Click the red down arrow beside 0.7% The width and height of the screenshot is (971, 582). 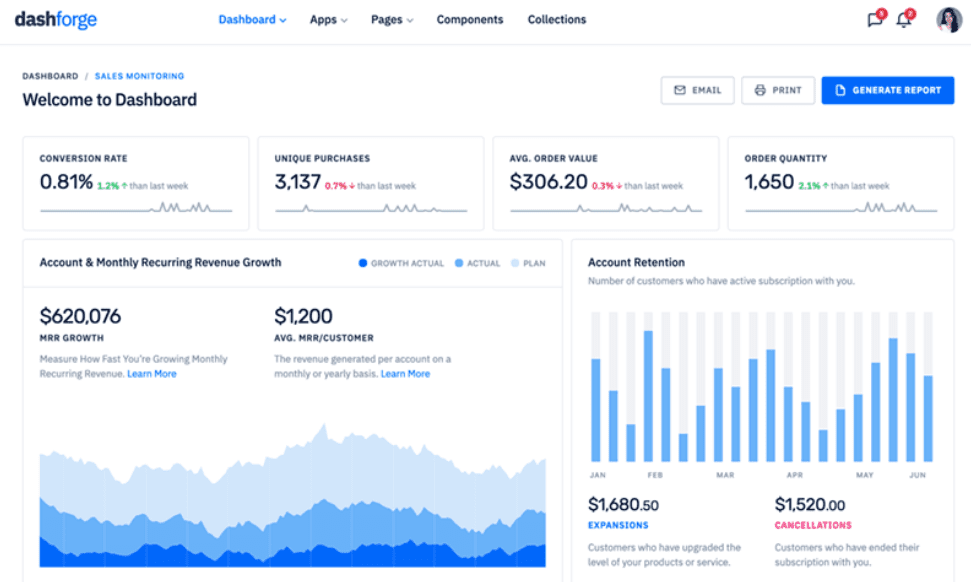352,186
